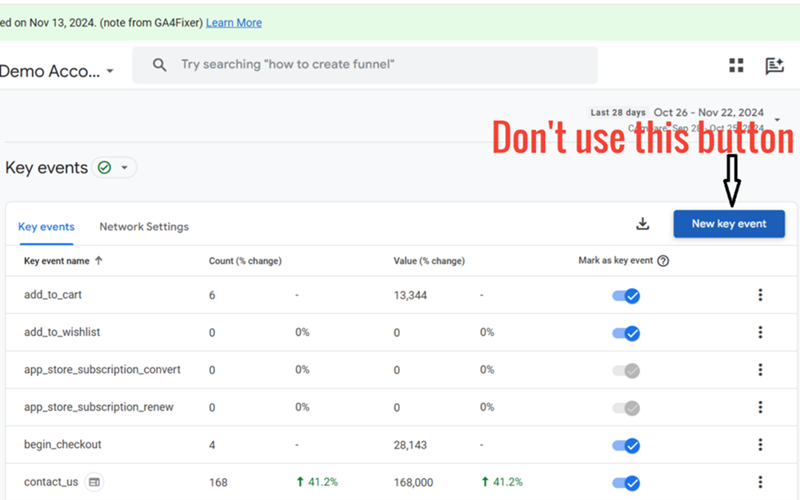Open more options for contact_us
Viewport: 800px width, 500px height.
point(760,482)
